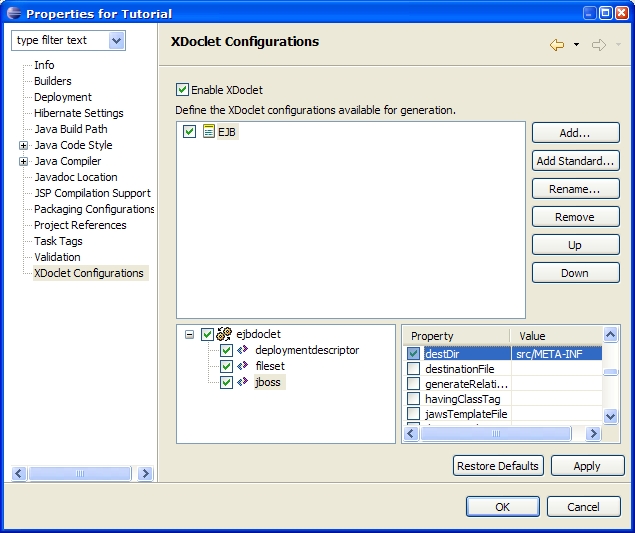Uncheck the EJB configuration checkbox

click(190, 132)
